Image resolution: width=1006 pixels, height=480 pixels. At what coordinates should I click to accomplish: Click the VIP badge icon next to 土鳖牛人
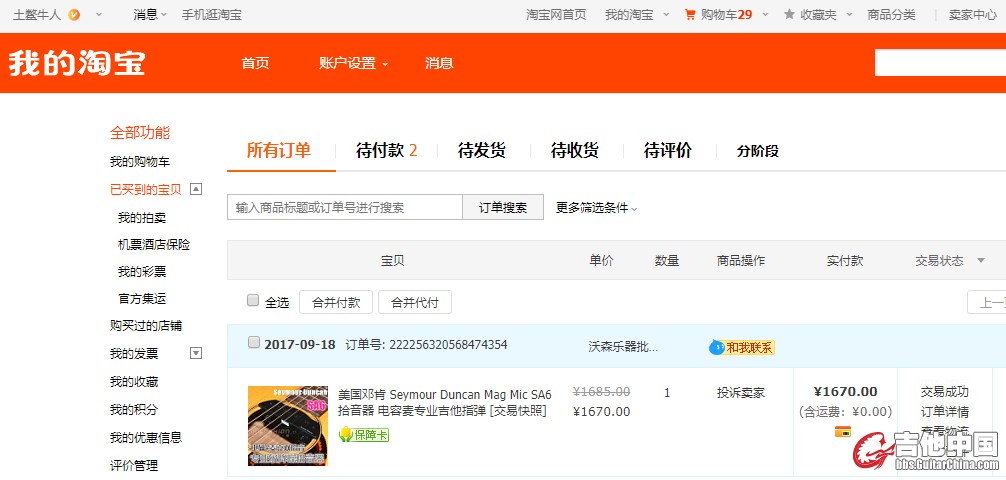[74, 15]
